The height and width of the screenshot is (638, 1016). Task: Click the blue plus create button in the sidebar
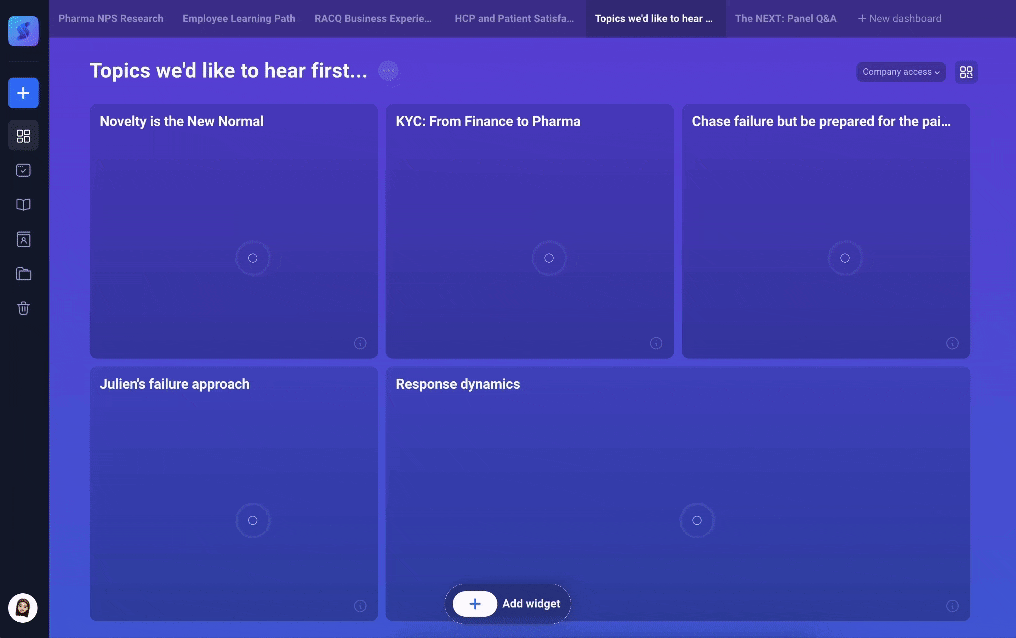(23, 93)
